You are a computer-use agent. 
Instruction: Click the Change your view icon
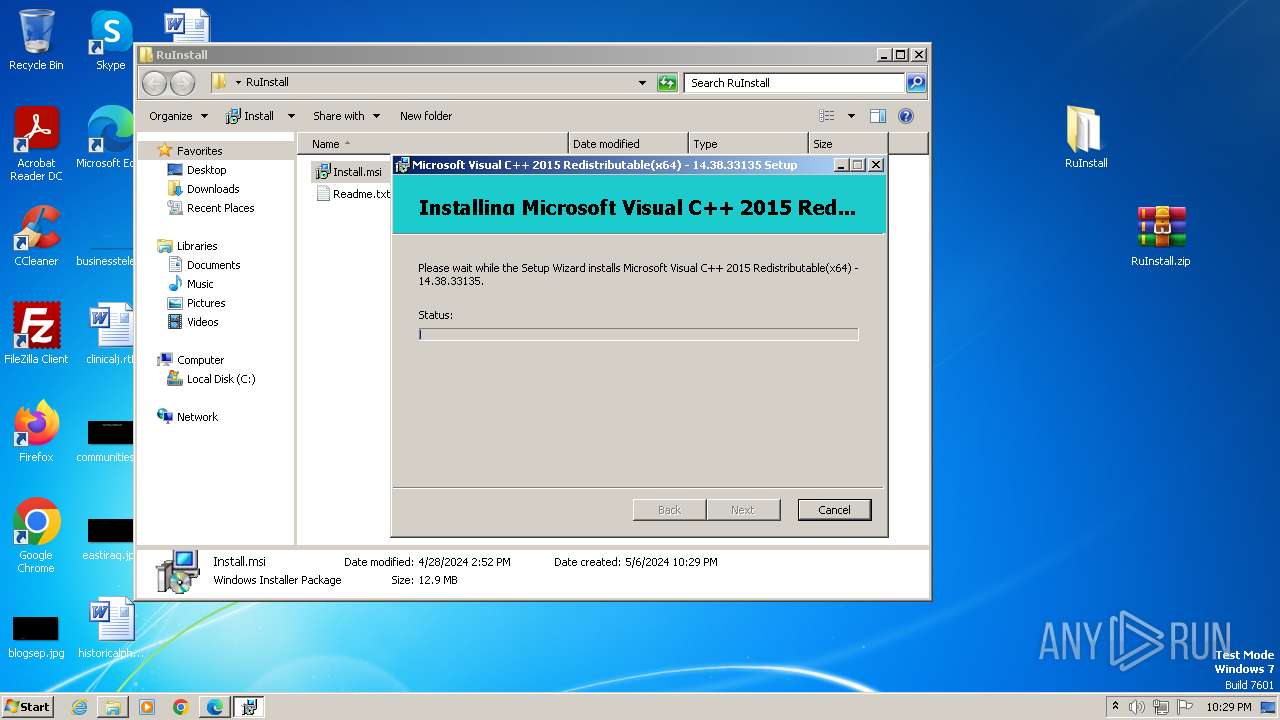[x=827, y=116]
